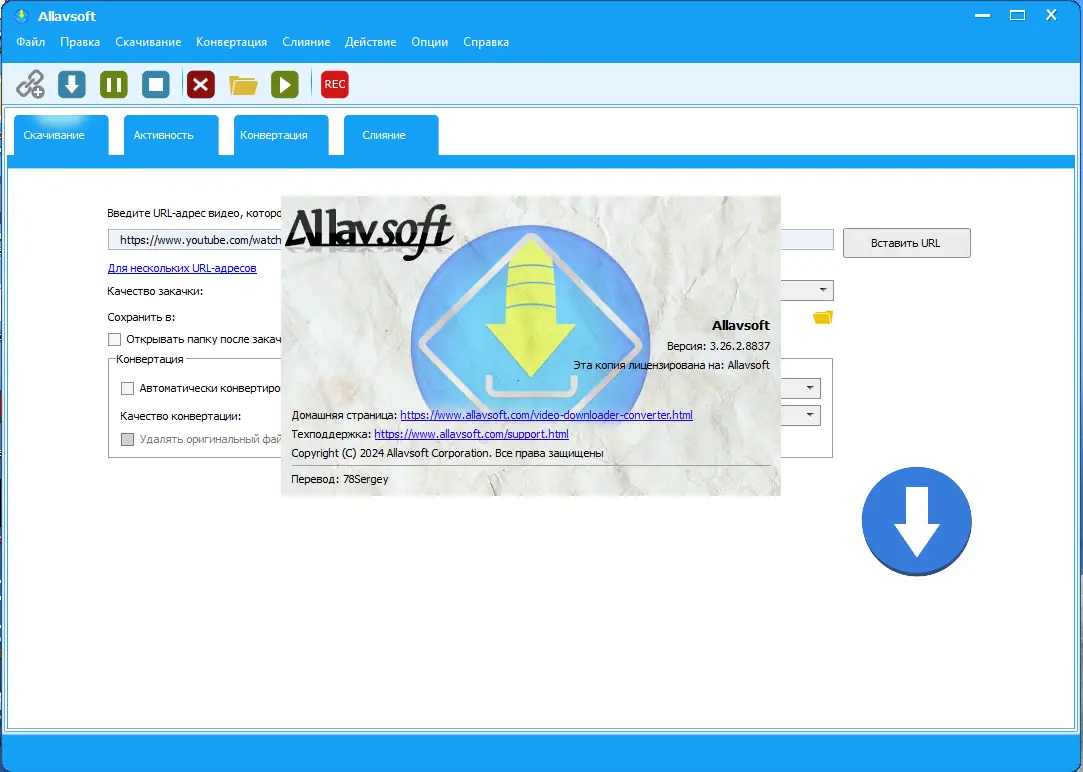The image size is (1083, 772).
Task: Expand the 'Качество конвертации' dropdown
Action: click(809, 415)
